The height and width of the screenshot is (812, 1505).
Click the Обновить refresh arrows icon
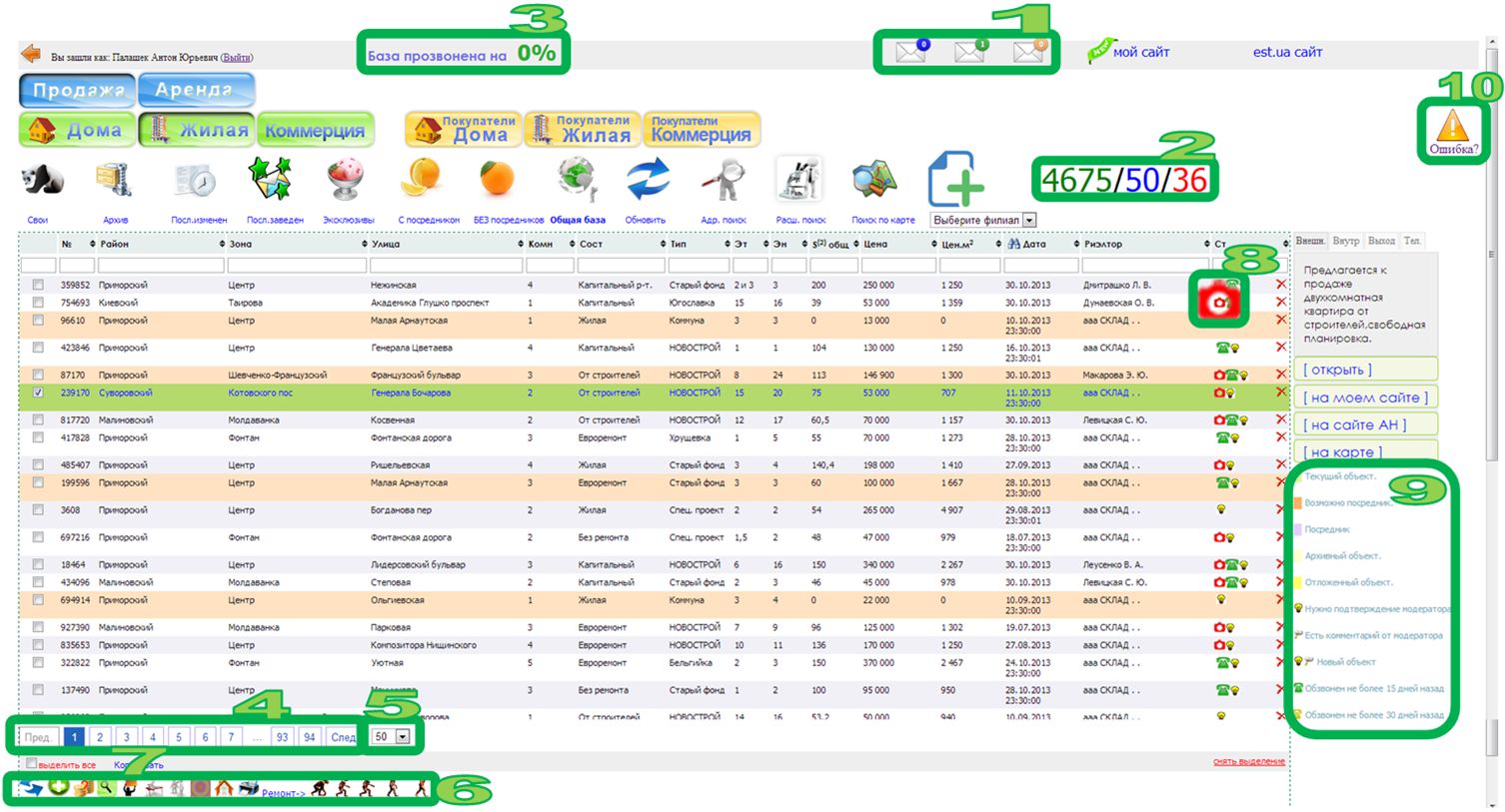tap(648, 181)
